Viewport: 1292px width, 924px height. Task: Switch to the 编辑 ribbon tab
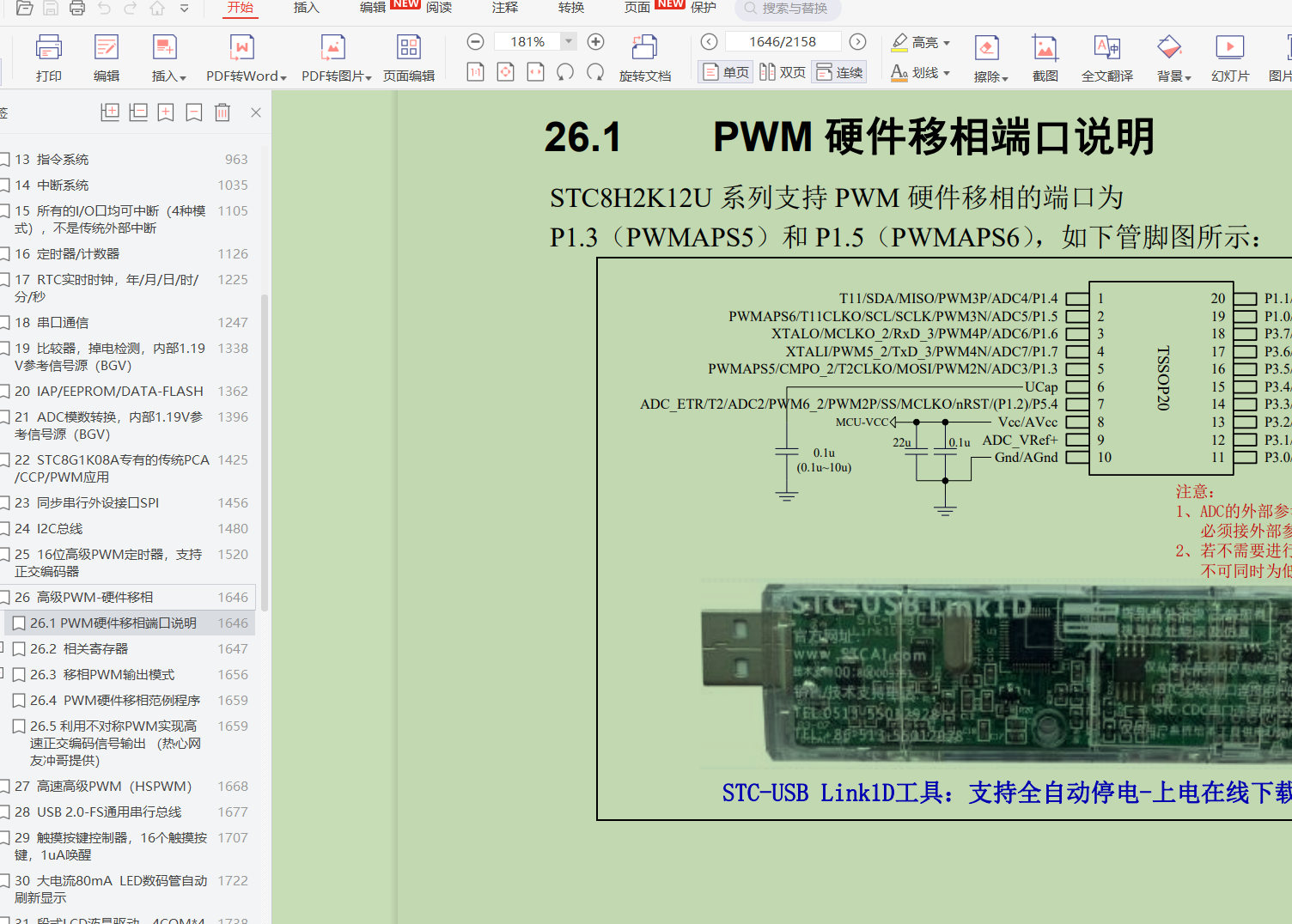click(373, 8)
